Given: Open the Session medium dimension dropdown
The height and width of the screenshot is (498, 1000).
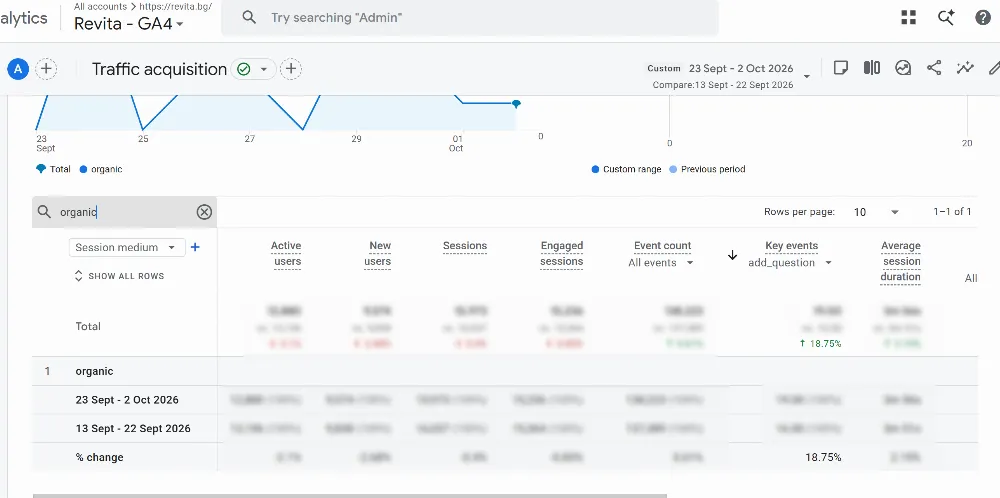Looking at the screenshot, I should click(x=127, y=247).
